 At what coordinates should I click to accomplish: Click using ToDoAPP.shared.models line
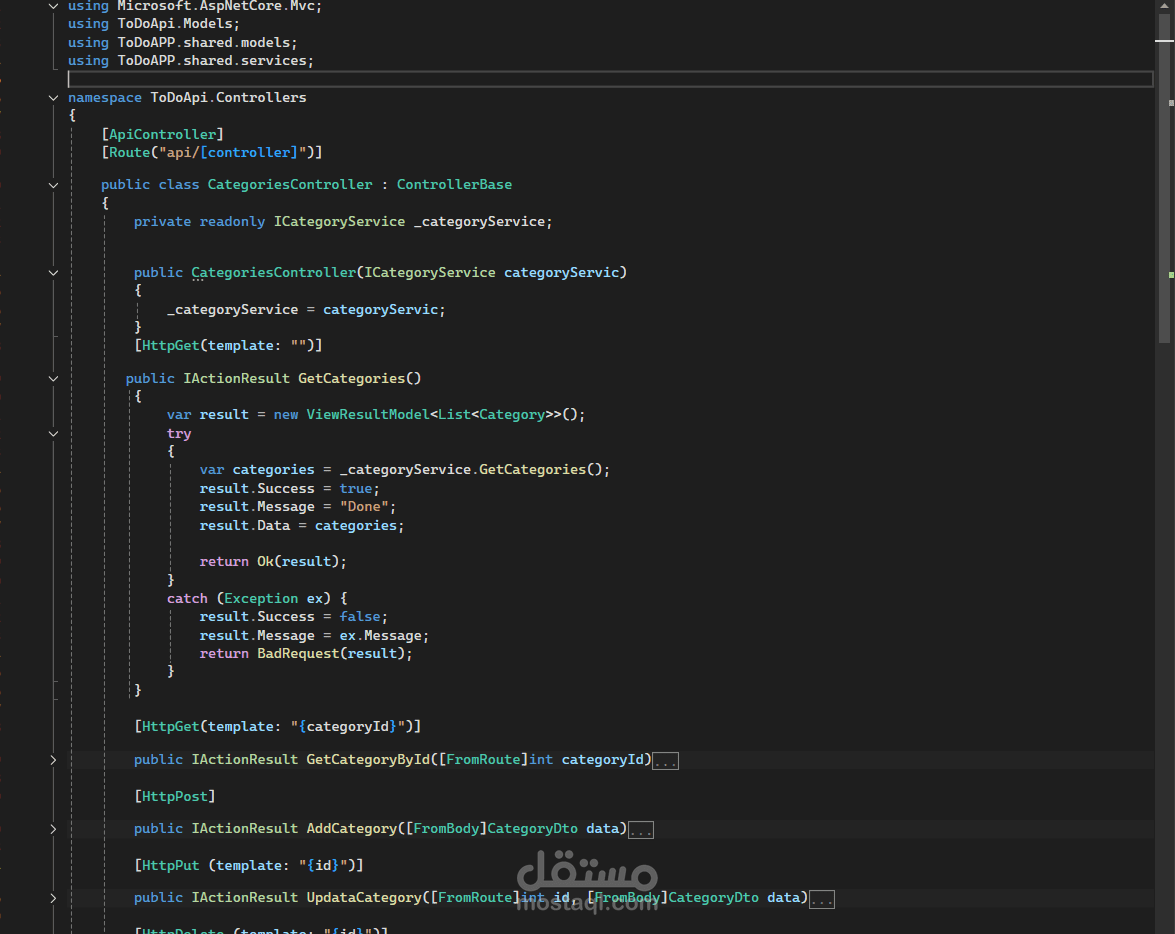click(x=183, y=43)
